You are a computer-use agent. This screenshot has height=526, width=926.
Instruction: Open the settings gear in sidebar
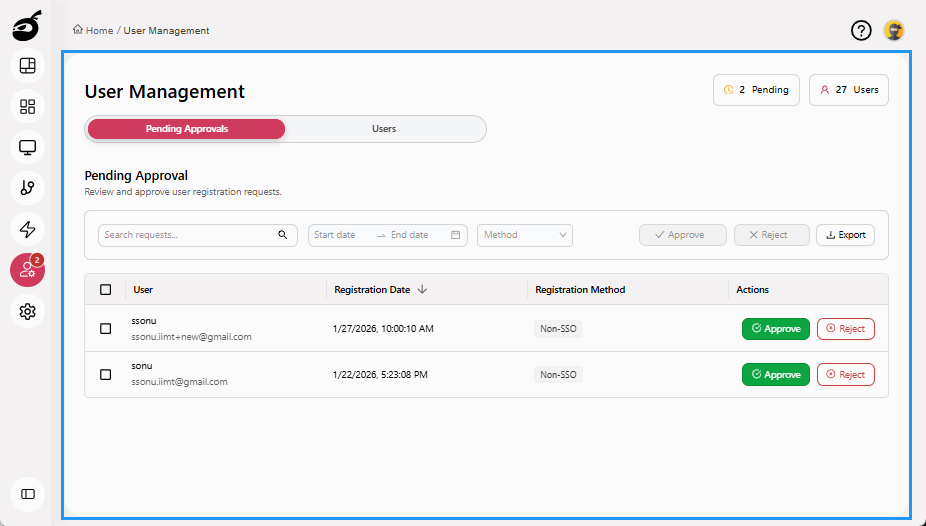pos(28,312)
